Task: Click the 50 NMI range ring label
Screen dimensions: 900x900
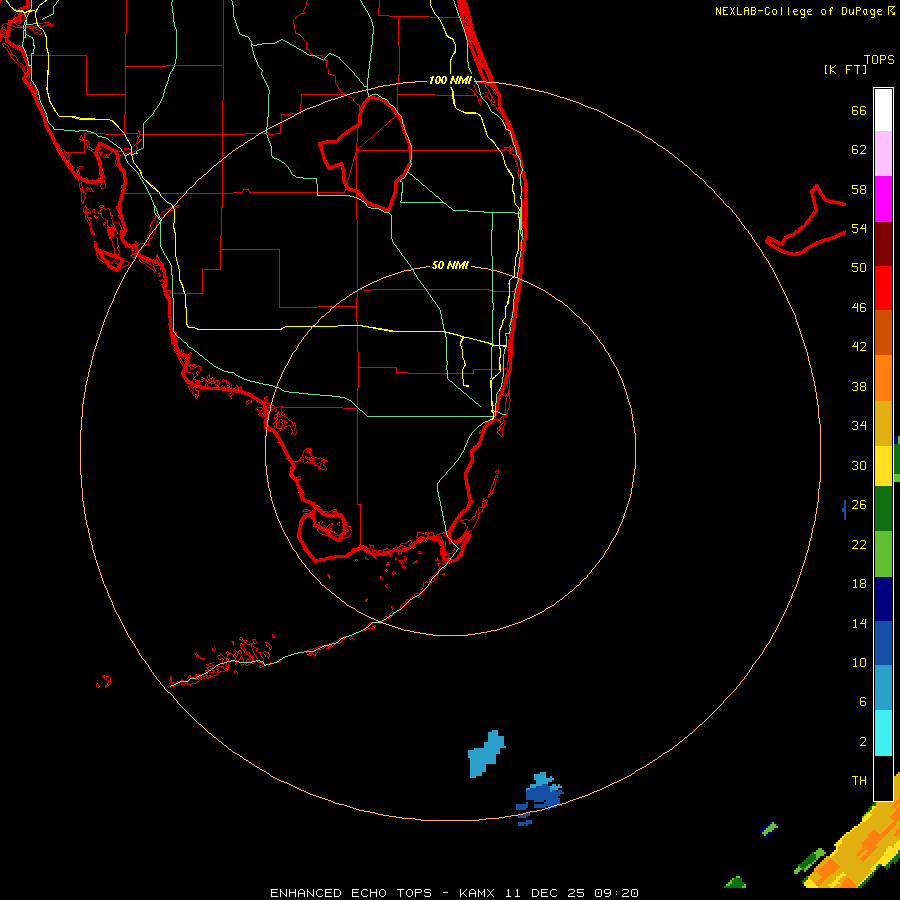Action: [450, 265]
